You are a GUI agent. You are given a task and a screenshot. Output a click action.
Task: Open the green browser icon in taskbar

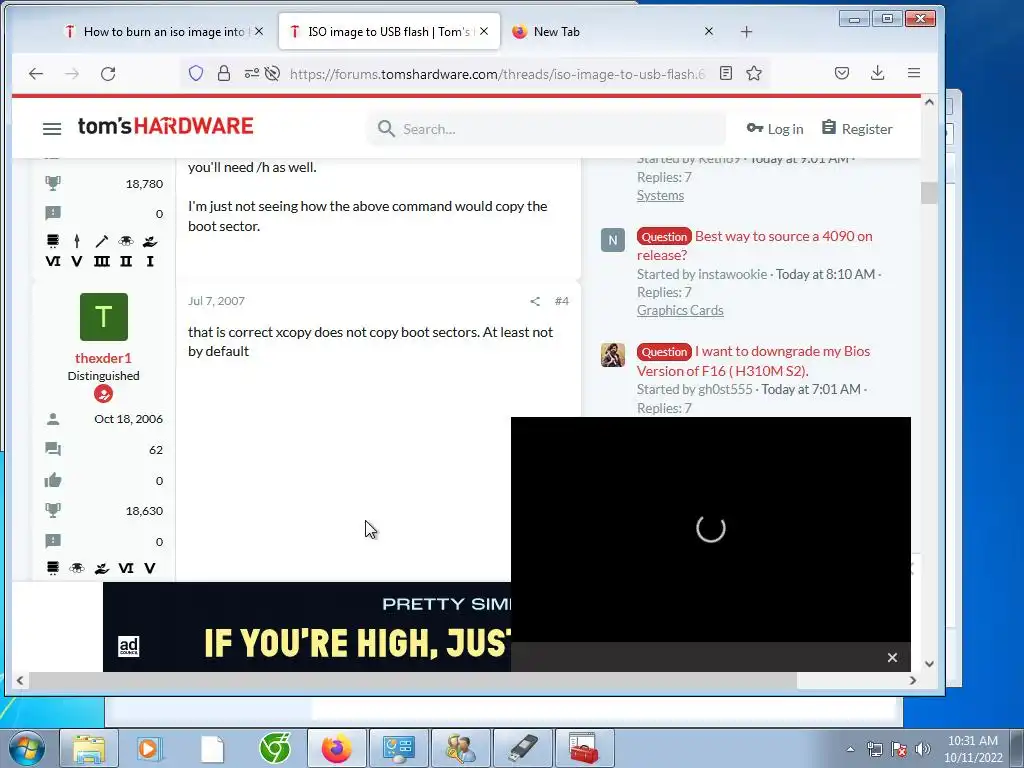[275, 748]
